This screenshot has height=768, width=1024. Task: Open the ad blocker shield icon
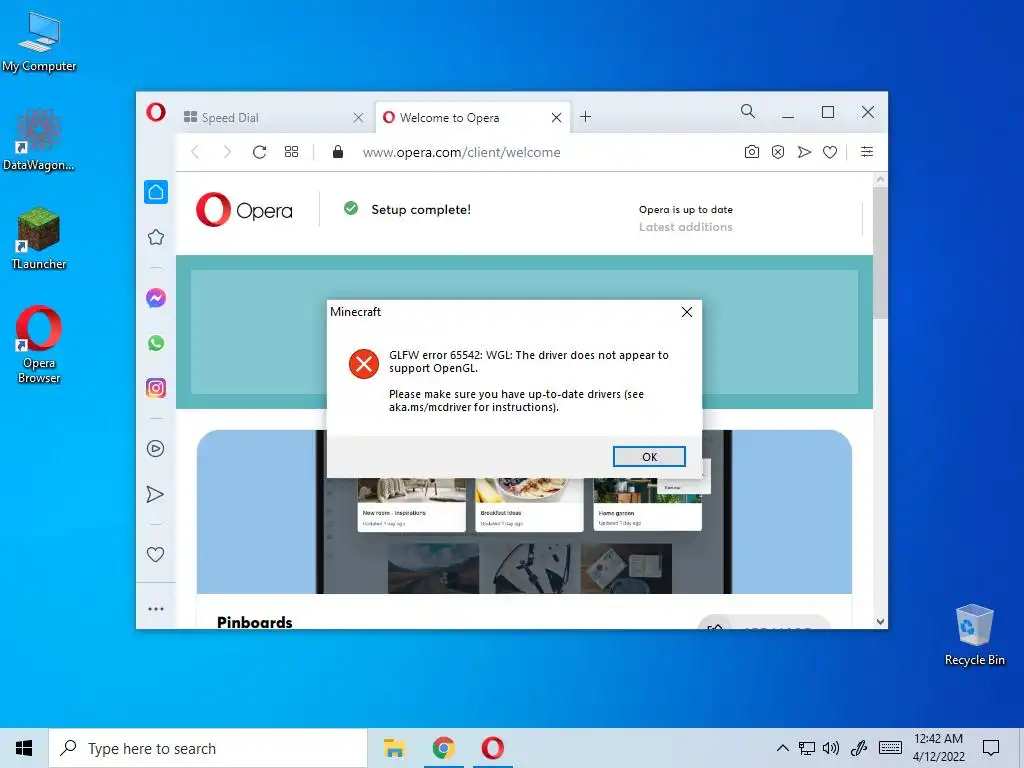pos(778,152)
